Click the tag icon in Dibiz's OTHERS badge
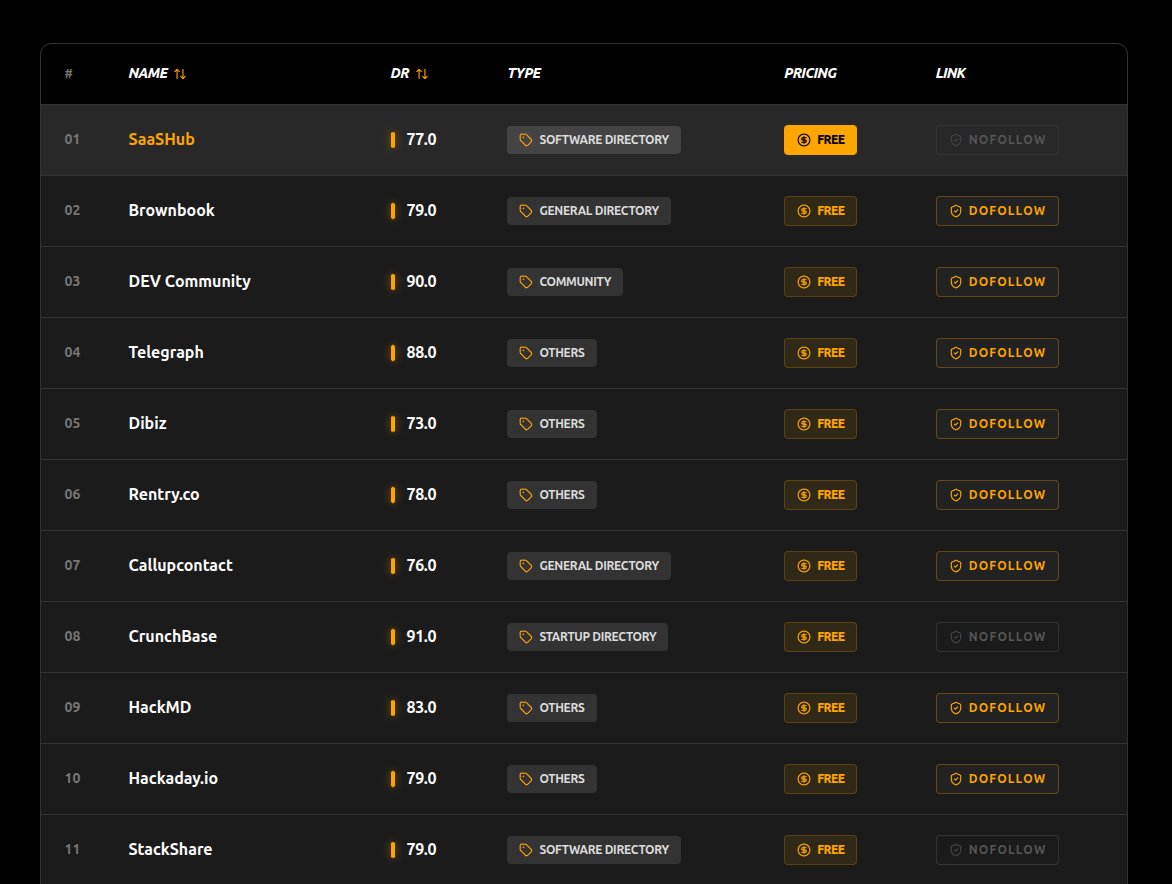1172x884 pixels. click(525, 424)
